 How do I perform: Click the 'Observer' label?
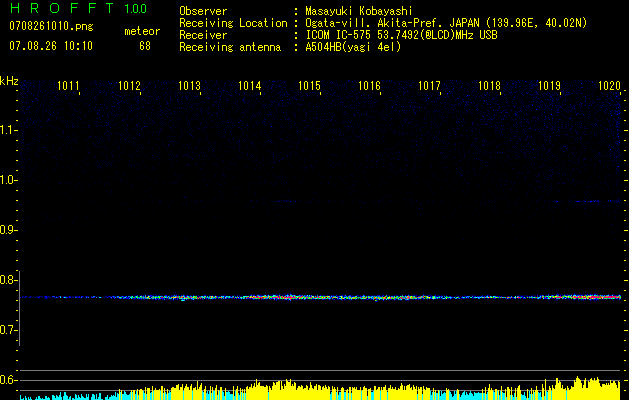click(x=203, y=11)
